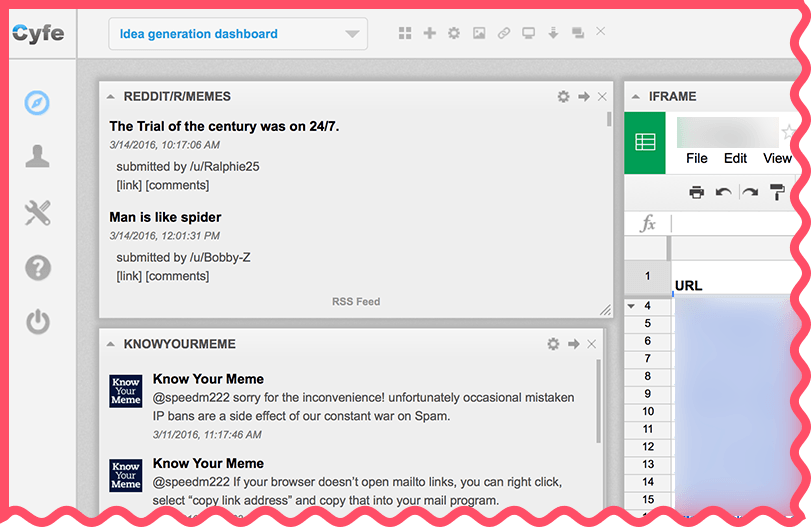Click the KNOWYOURMEME widget scrollbar
The height and width of the screenshot is (527, 811).
(598, 401)
